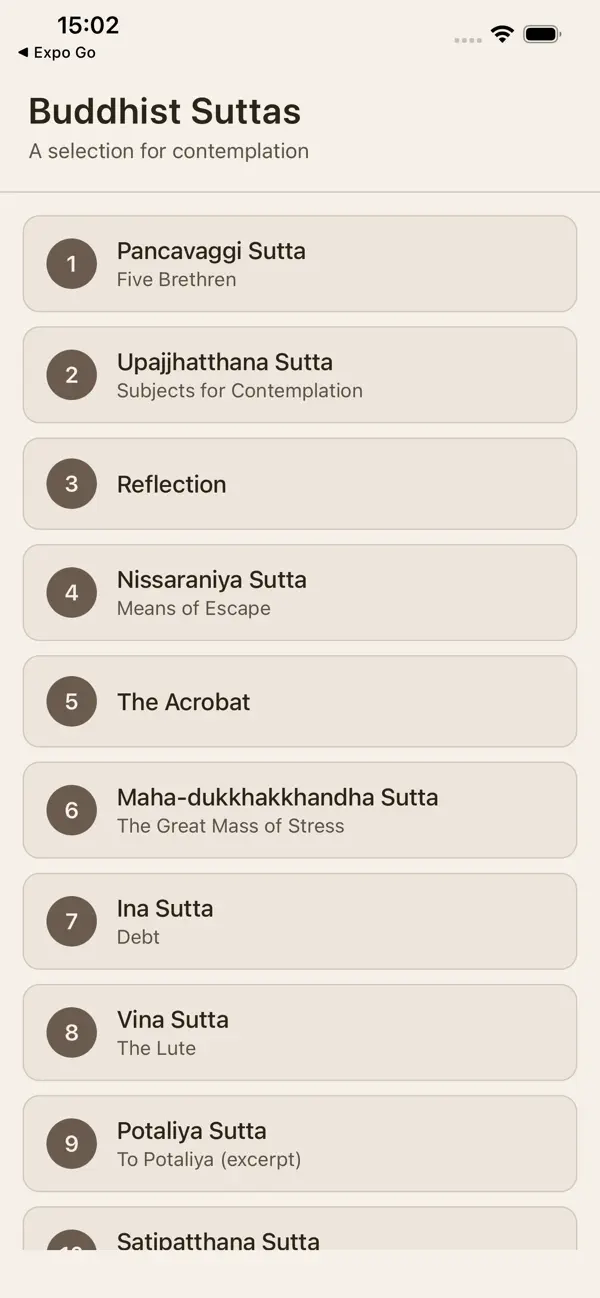Open the Upajjhatthana Sutta entry
The image size is (600, 1298).
click(300, 375)
